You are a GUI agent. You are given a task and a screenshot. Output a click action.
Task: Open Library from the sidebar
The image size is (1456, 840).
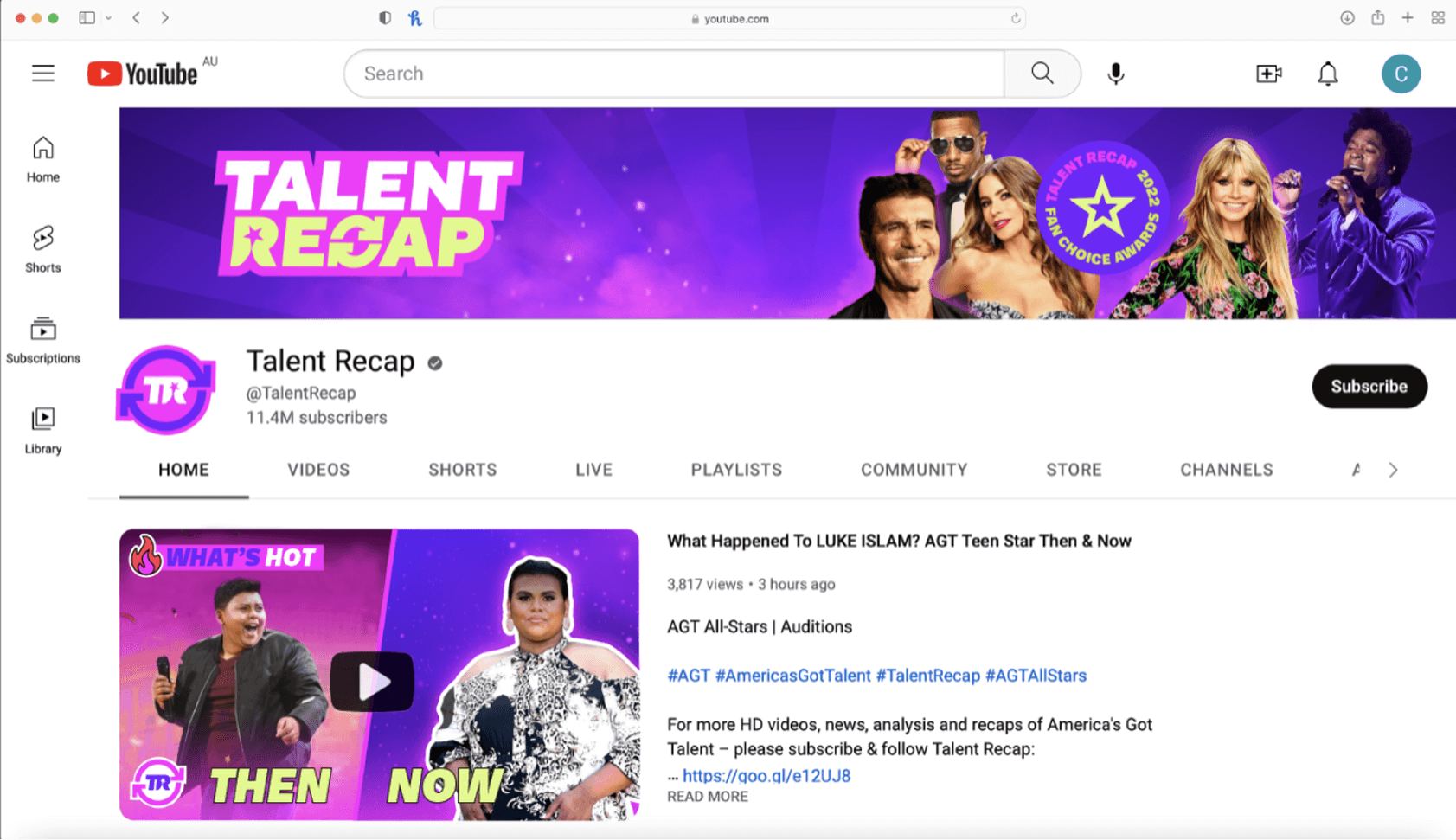click(x=43, y=430)
